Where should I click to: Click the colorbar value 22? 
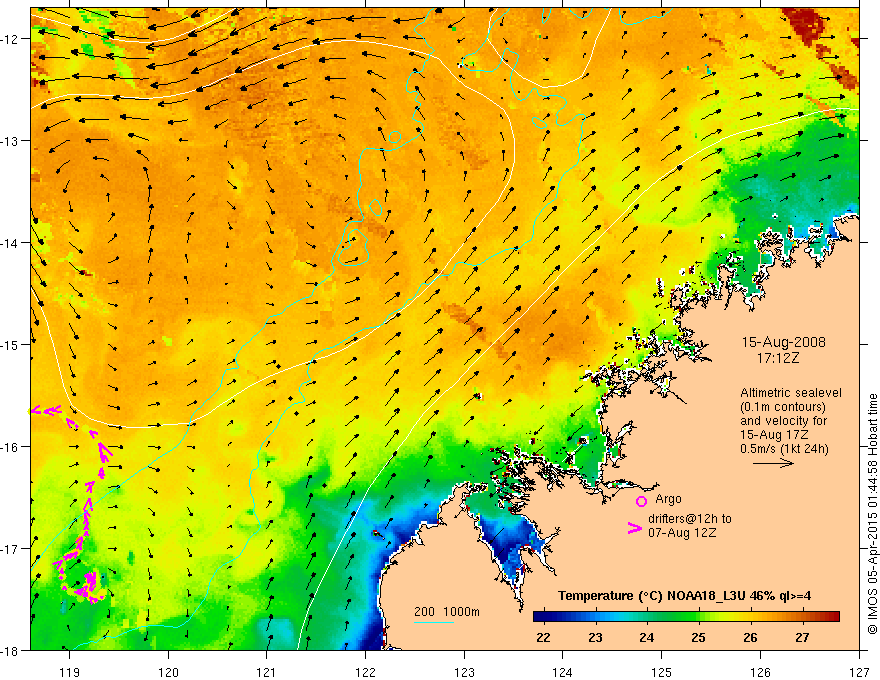click(x=543, y=637)
